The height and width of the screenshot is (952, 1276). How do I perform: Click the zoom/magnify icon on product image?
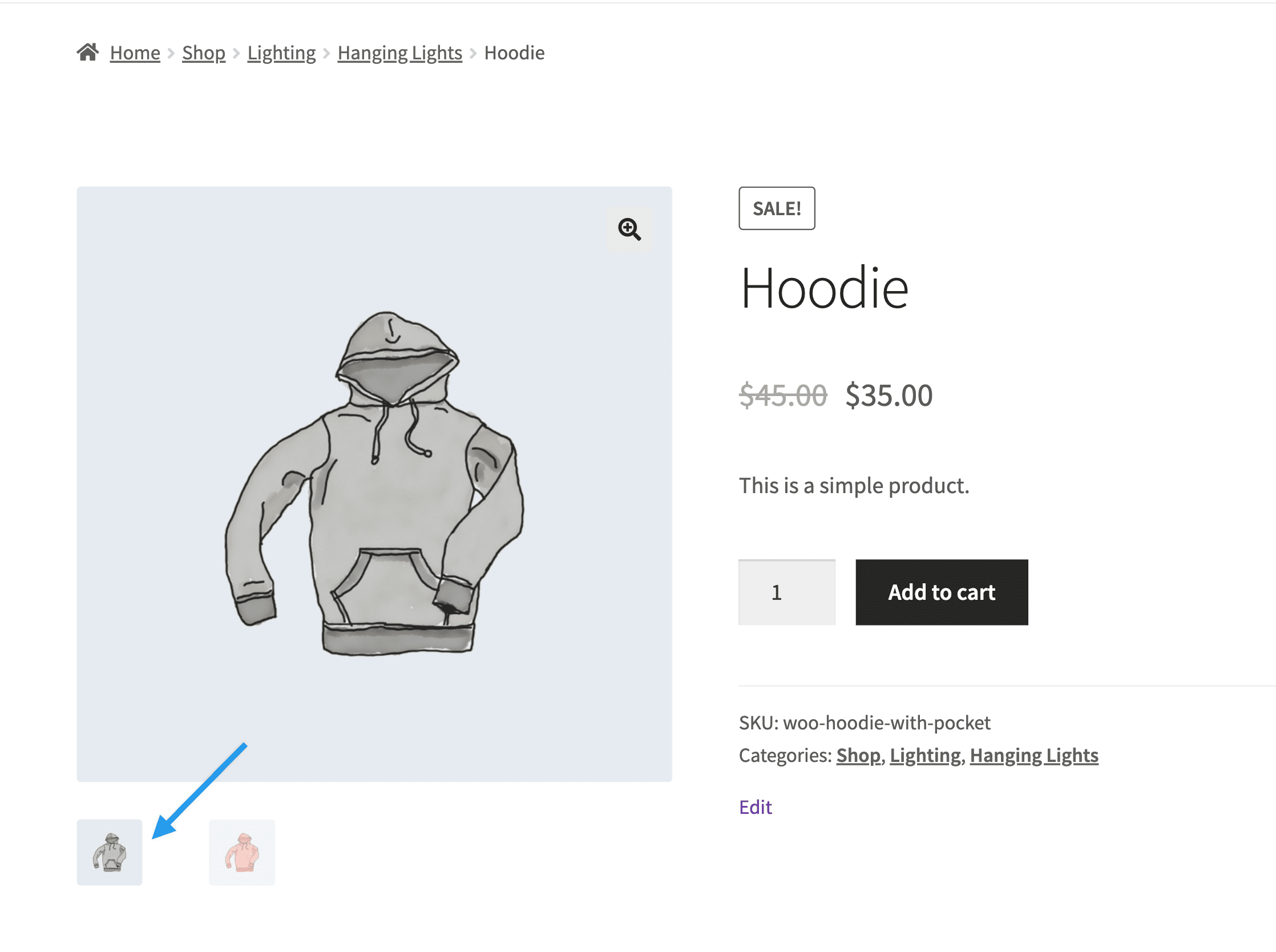point(629,229)
